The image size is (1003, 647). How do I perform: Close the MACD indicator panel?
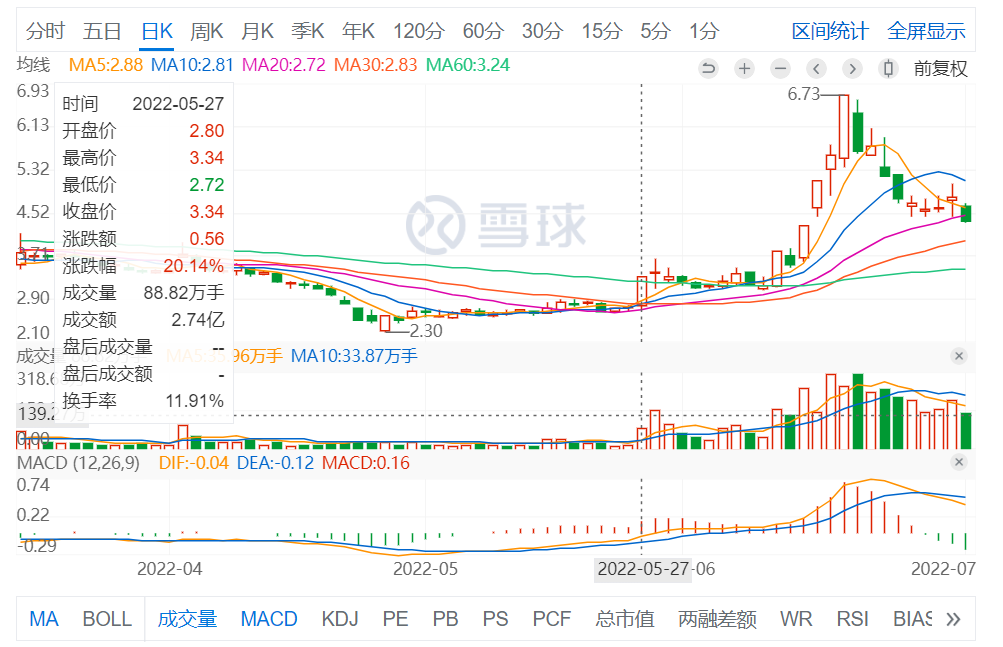(x=958, y=462)
